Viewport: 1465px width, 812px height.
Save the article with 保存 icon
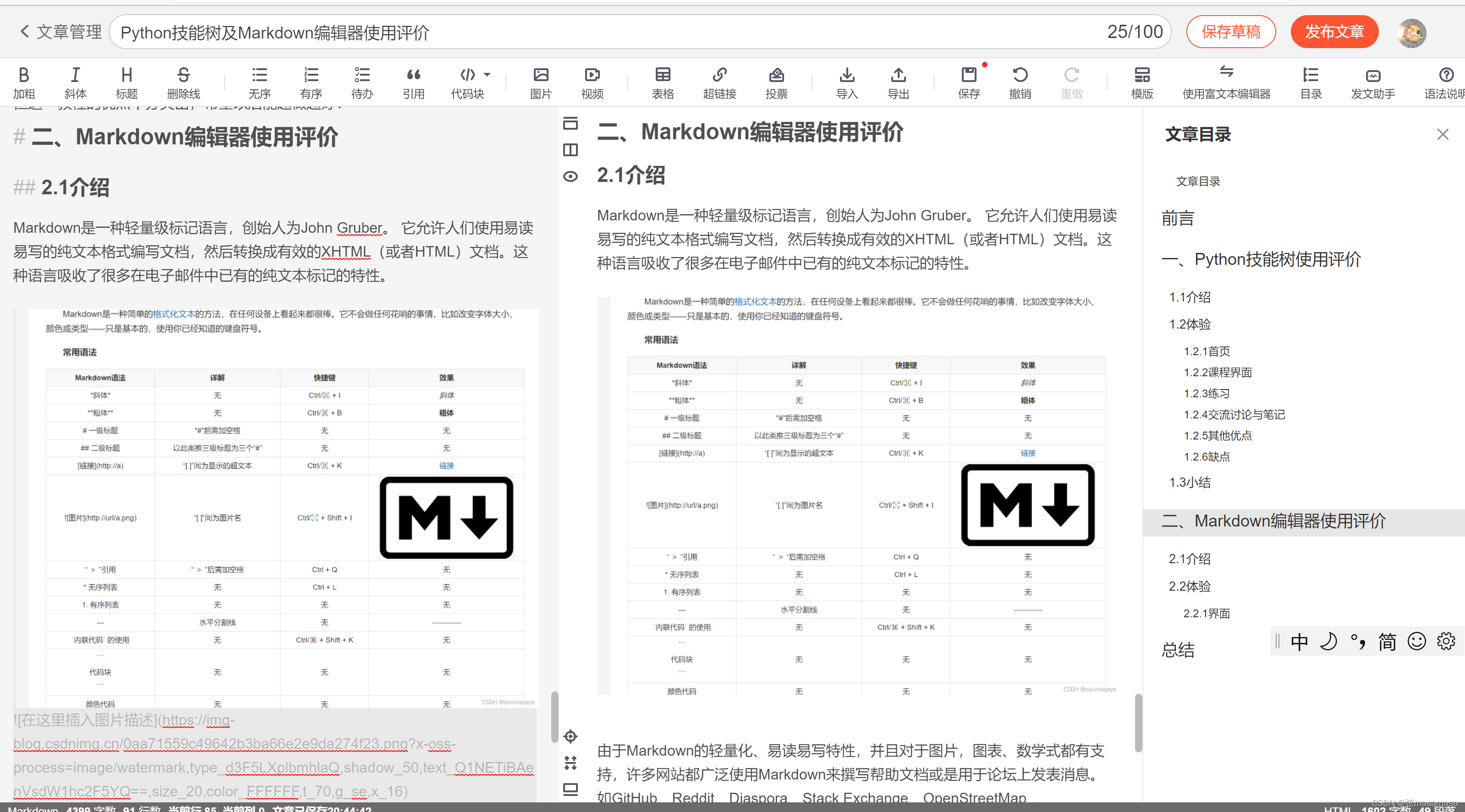click(x=969, y=83)
